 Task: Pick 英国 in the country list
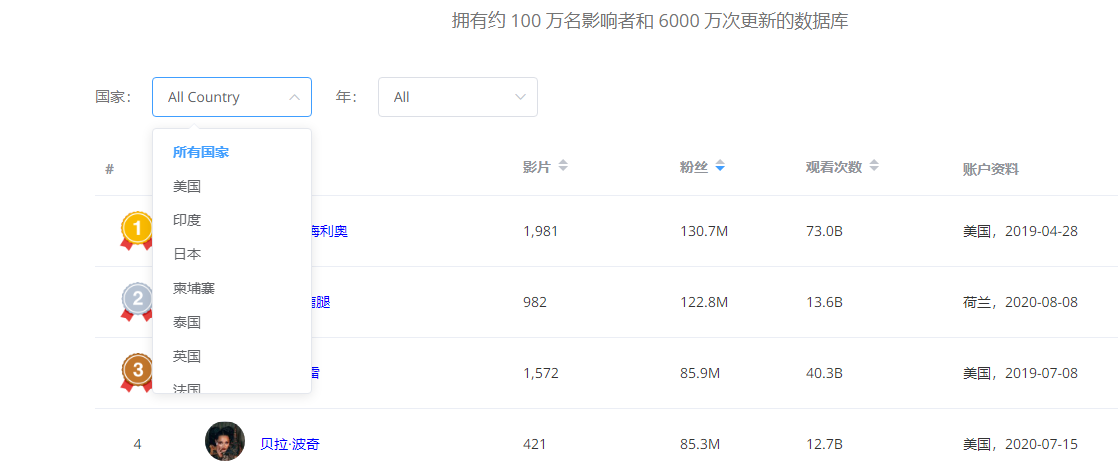click(187, 356)
